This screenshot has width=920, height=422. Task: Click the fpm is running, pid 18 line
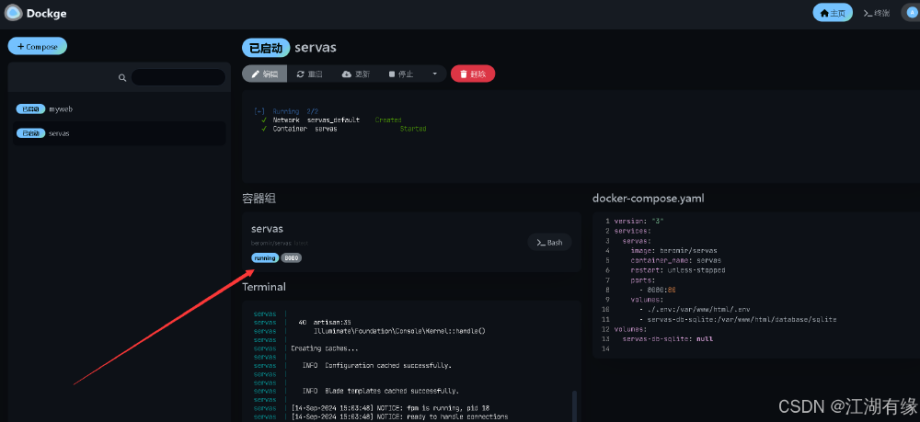[390, 408]
